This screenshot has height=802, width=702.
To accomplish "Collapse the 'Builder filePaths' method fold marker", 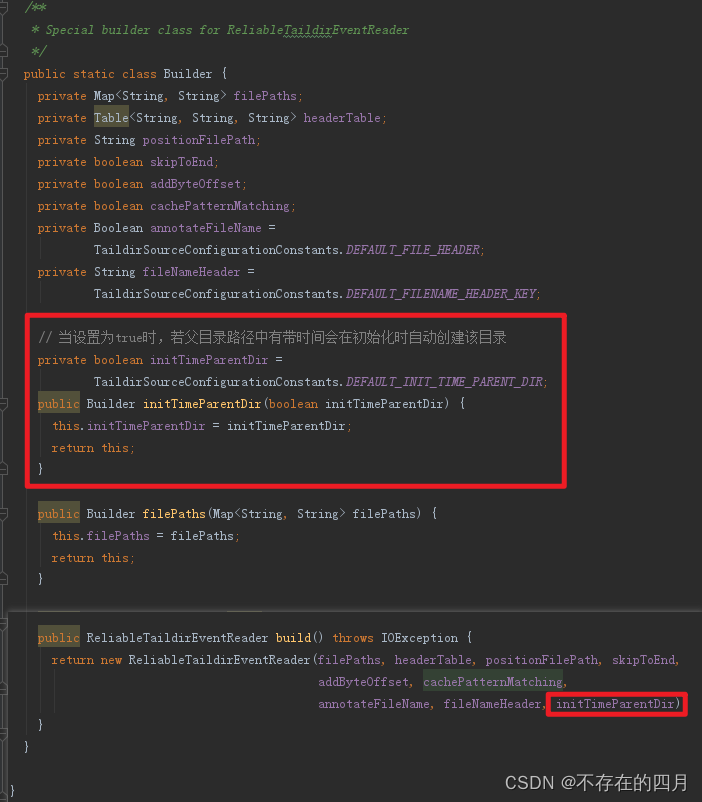I will click(x=3, y=514).
